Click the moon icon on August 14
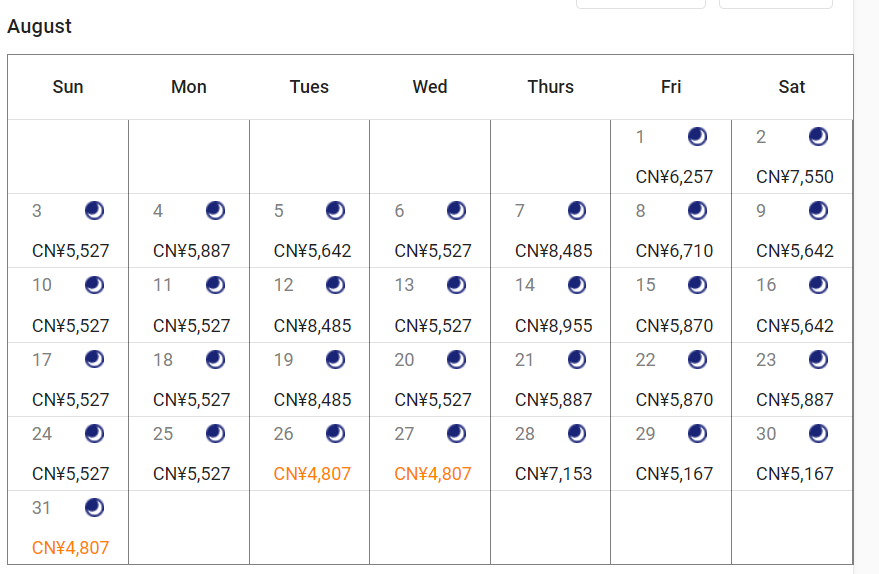Image resolution: width=879 pixels, height=574 pixels. pyautogui.click(x=576, y=285)
